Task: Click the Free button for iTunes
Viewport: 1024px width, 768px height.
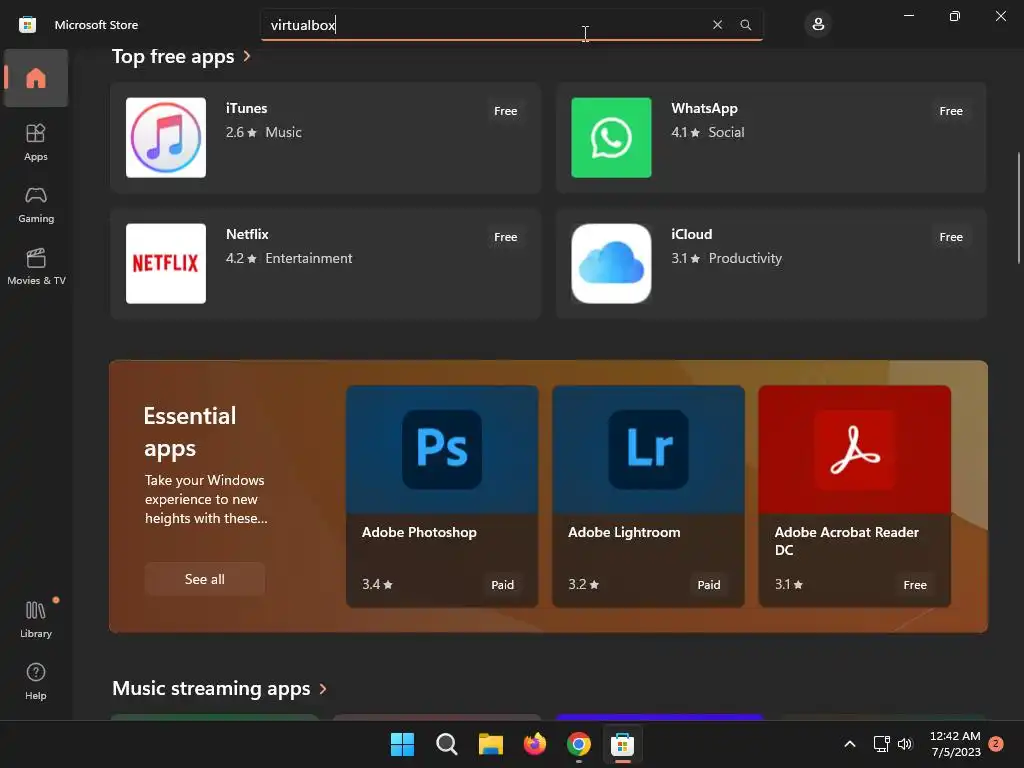Action: click(x=505, y=111)
